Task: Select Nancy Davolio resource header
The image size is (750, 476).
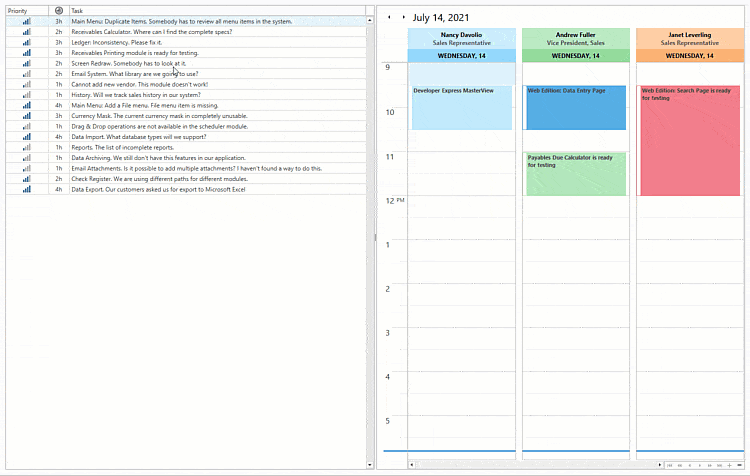Action: point(462,39)
